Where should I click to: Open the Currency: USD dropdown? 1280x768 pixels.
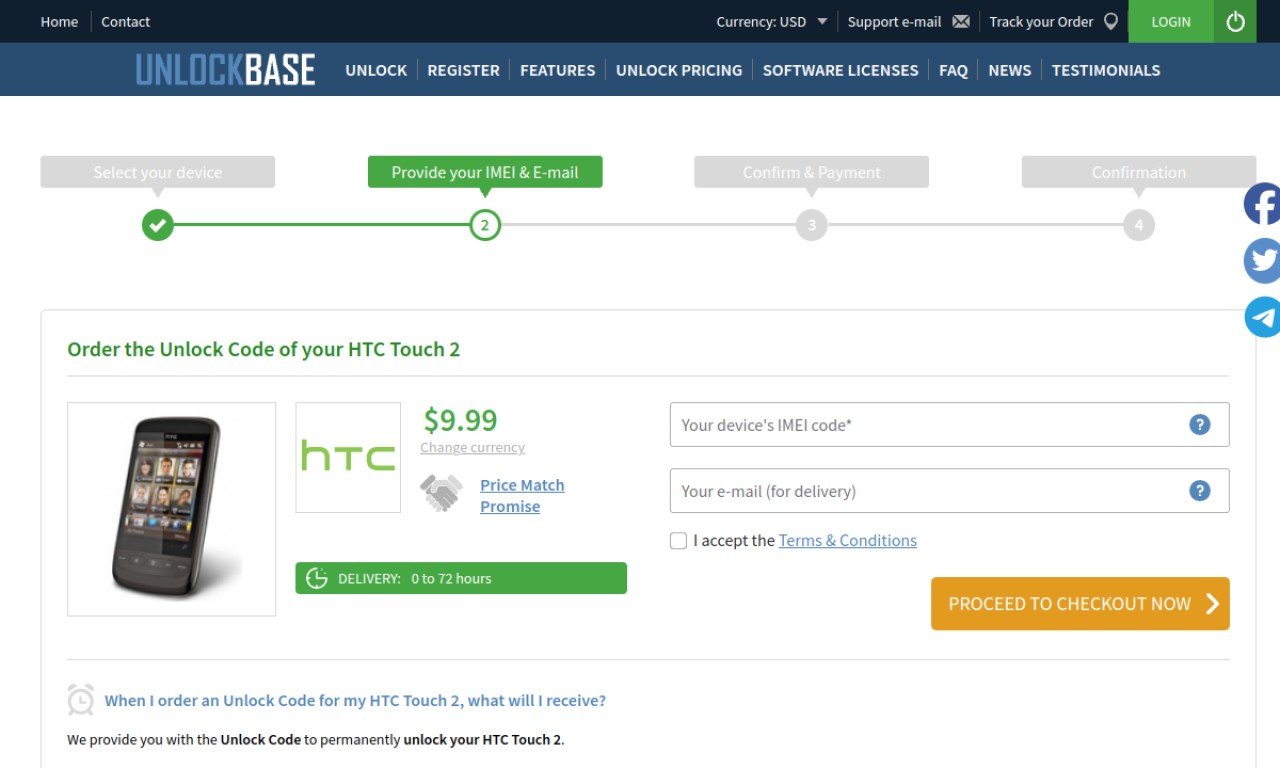click(x=771, y=21)
